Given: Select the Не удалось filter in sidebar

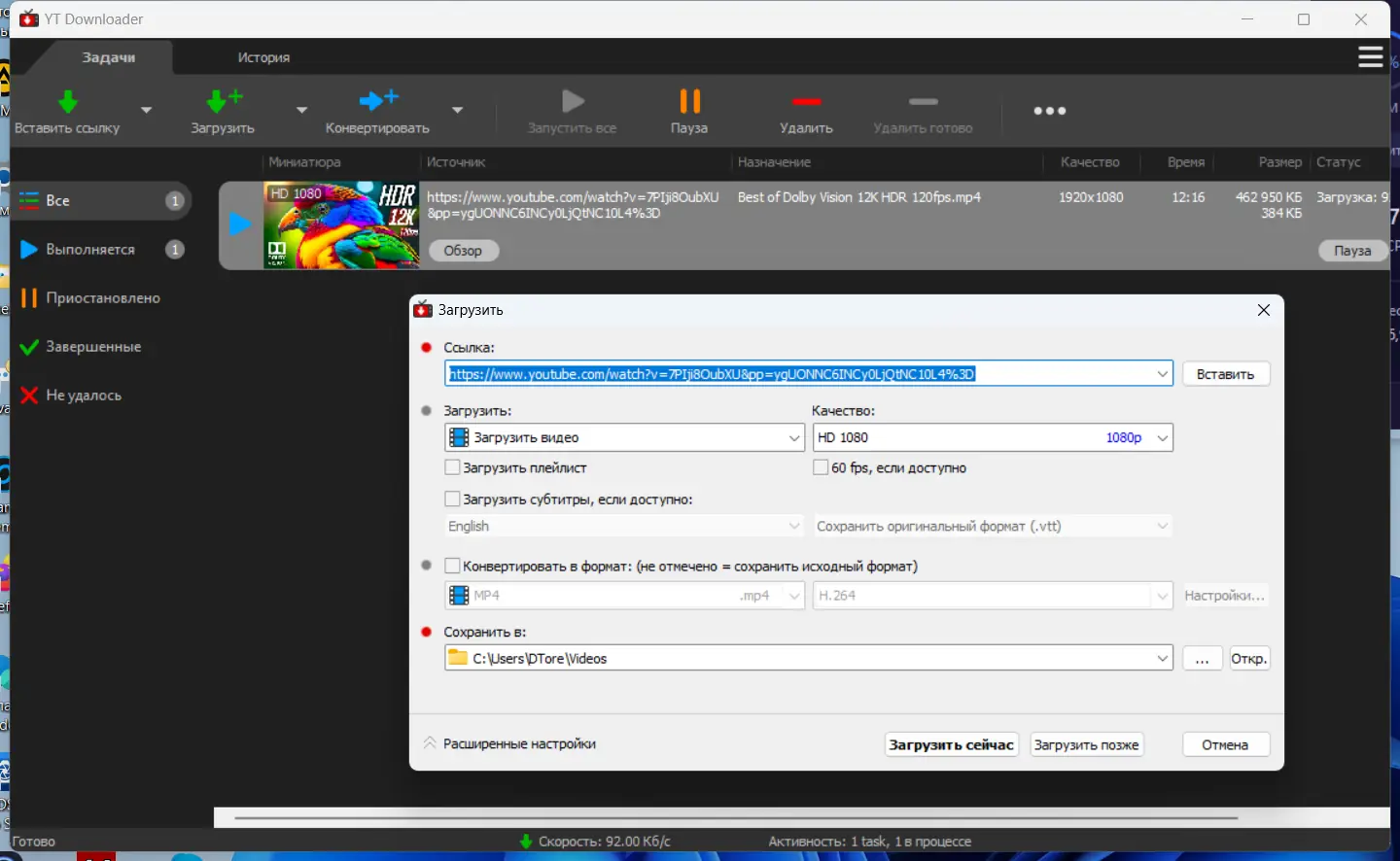Looking at the screenshot, I should click(x=101, y=396).
